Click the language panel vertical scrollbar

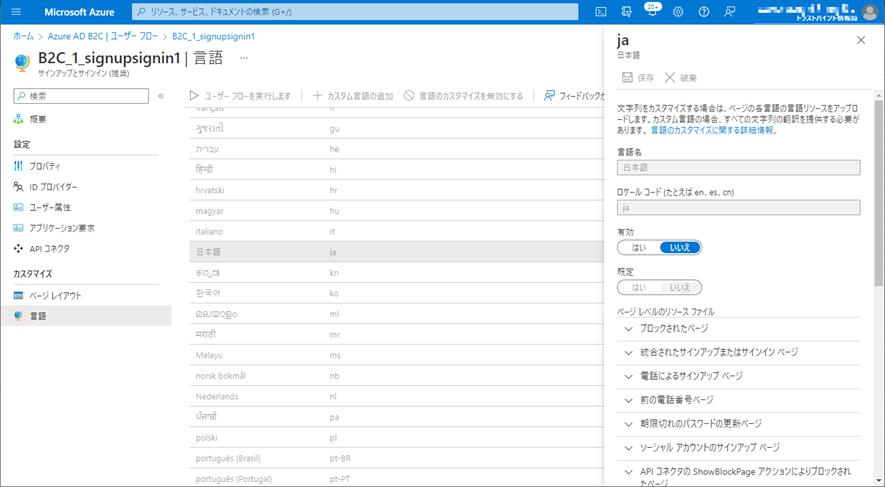[880, 192]
